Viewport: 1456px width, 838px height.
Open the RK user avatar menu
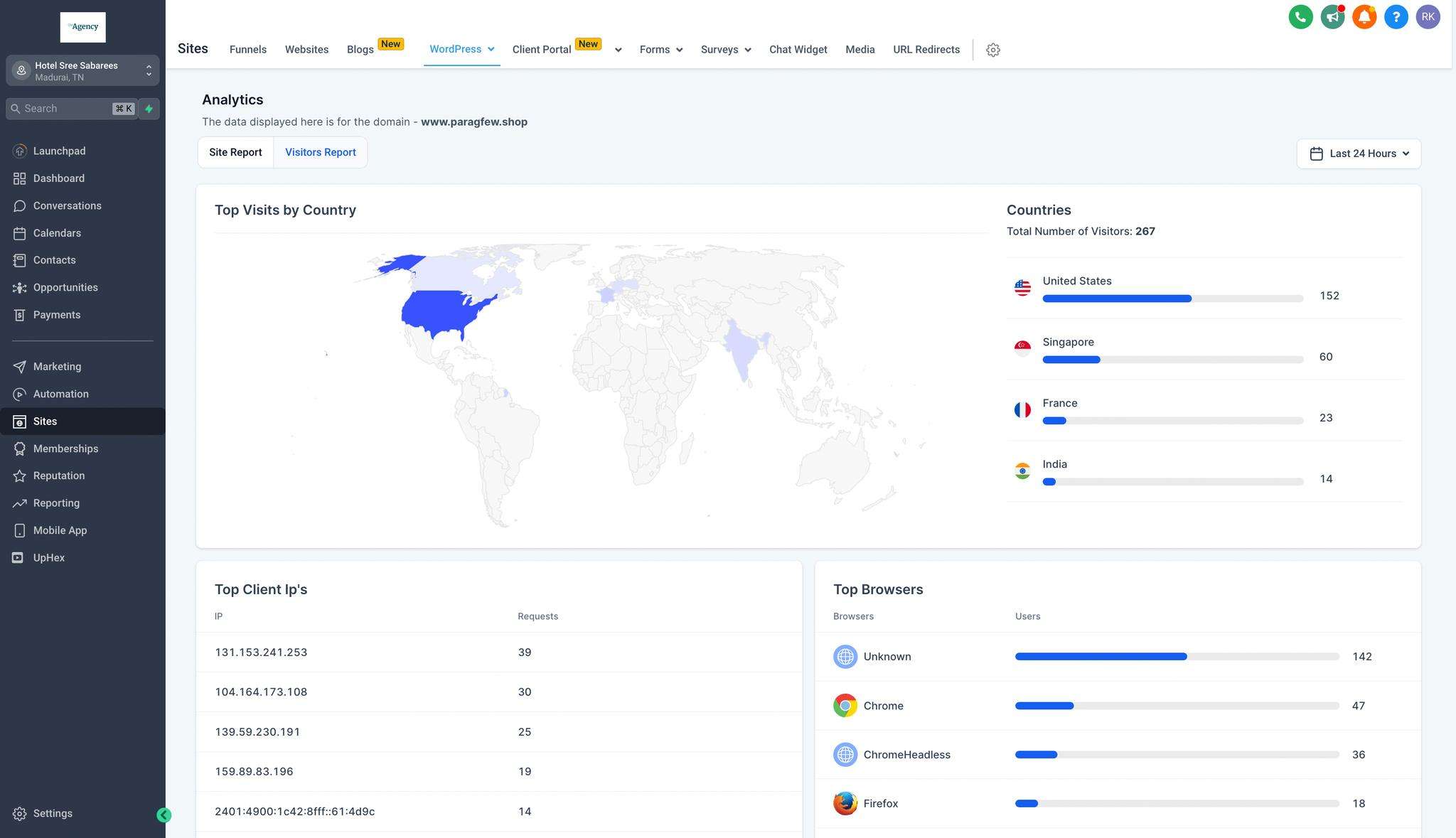(x=1428, y=17)
